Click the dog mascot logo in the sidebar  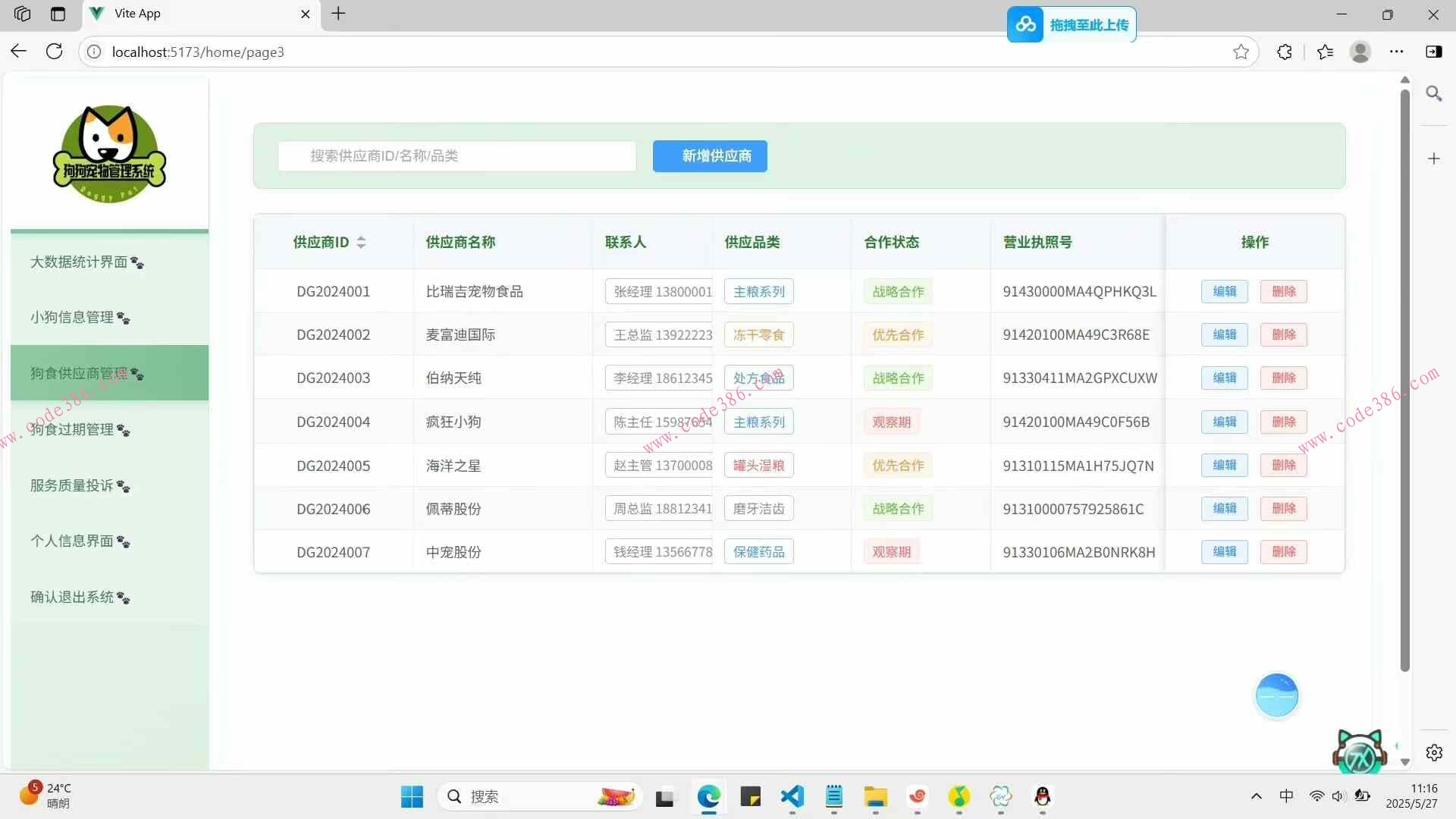(108, 152)
